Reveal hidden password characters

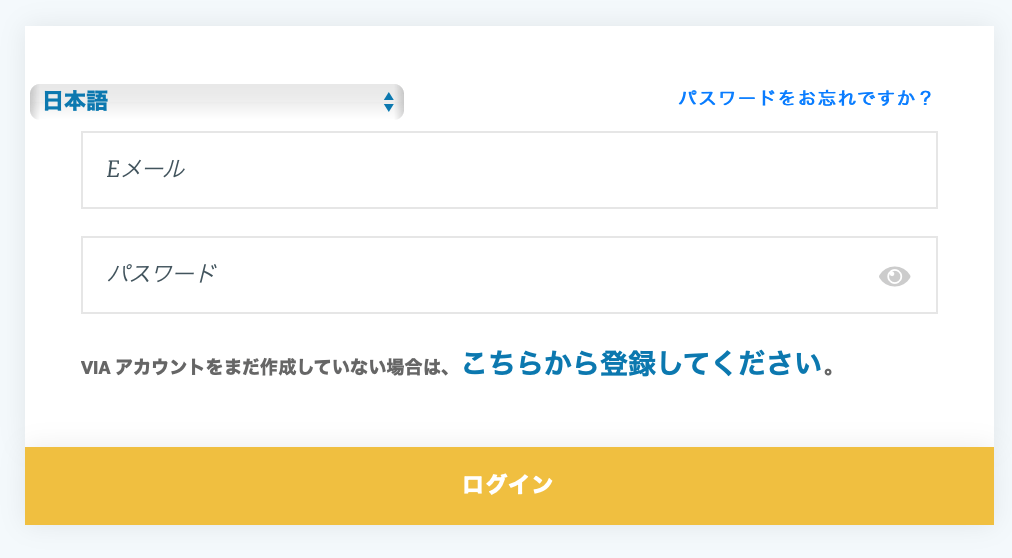click(x=894, y=276)
